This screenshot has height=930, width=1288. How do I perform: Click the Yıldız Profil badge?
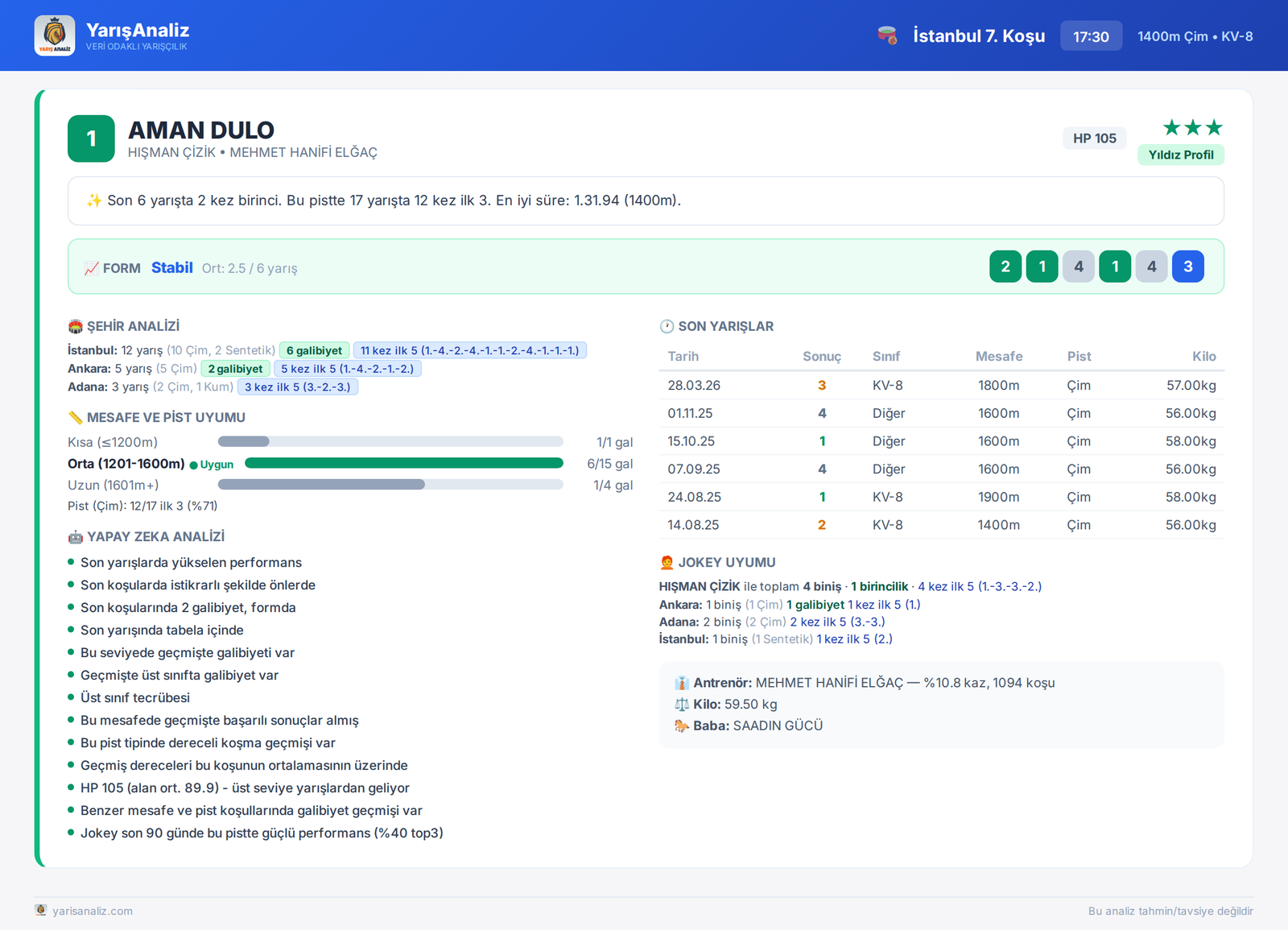click(x=1181, y=155)
